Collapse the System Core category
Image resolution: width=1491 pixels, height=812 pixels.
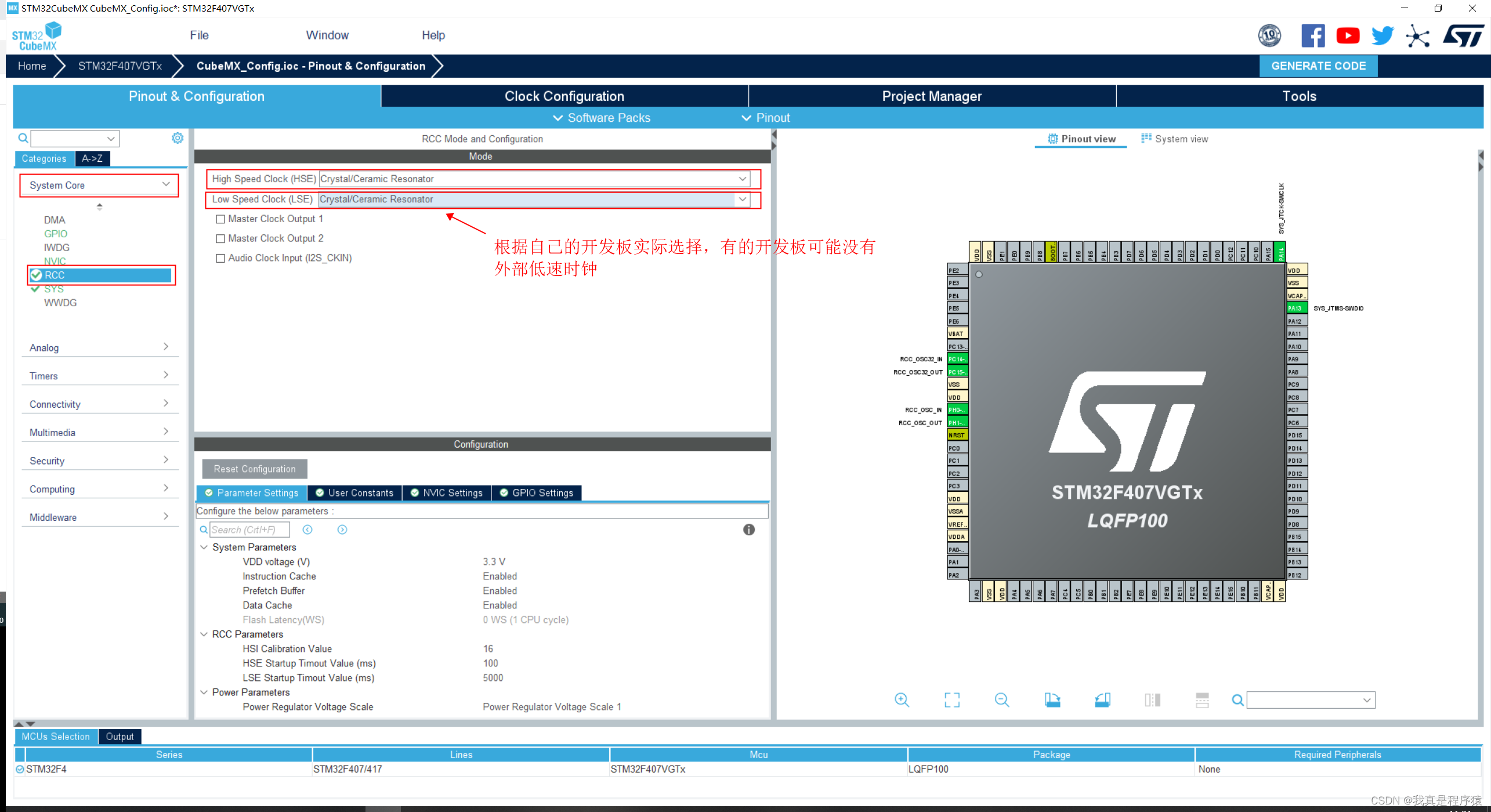point(99,185)
